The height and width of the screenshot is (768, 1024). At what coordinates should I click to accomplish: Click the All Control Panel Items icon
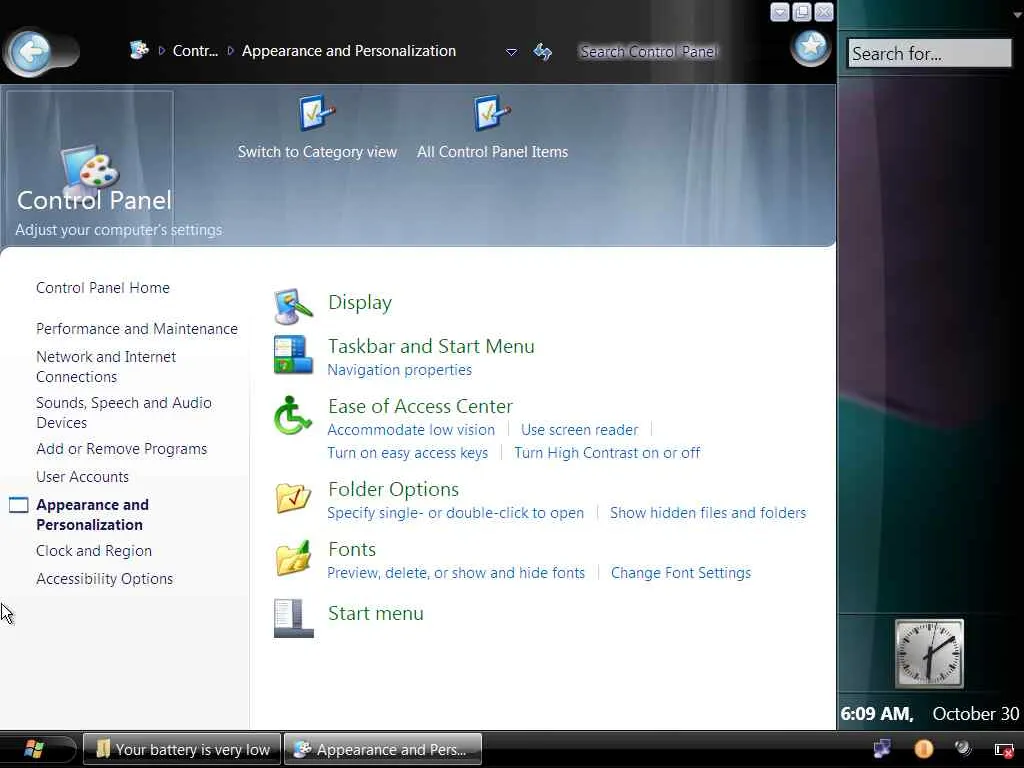click(492, 113)
